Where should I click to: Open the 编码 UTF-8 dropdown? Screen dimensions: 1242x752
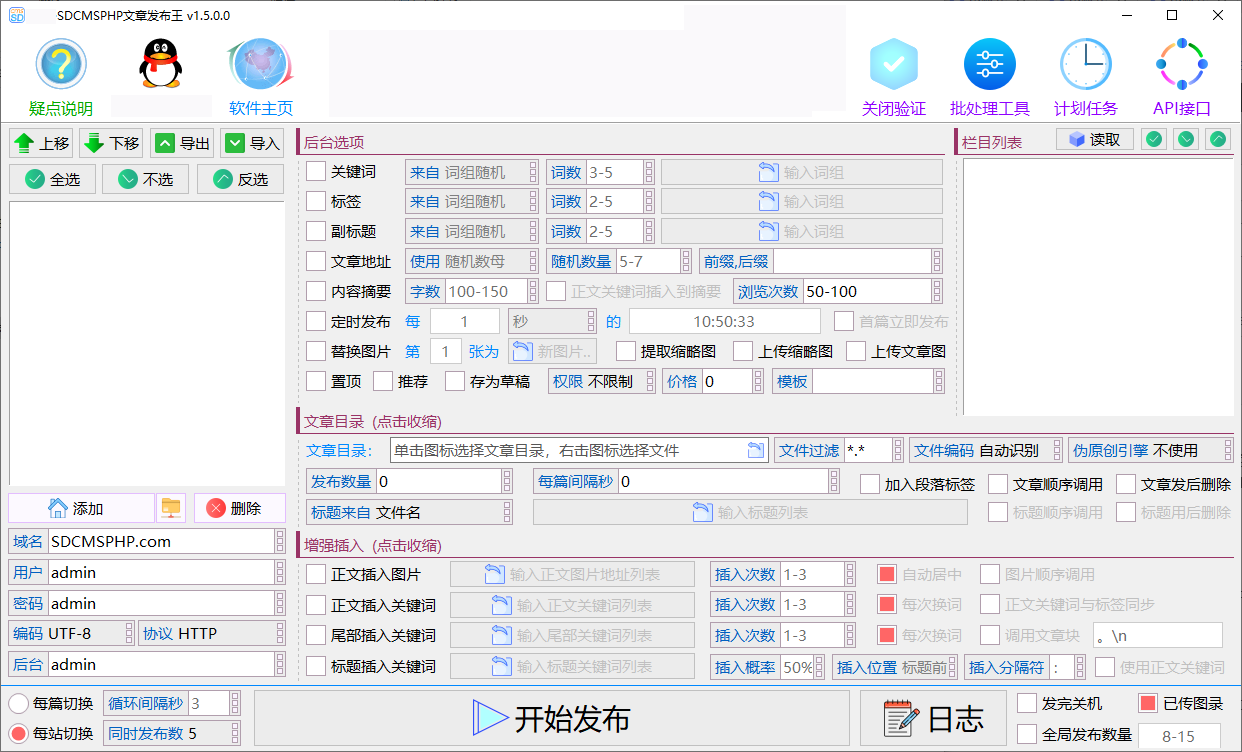[x=71, y=633]
